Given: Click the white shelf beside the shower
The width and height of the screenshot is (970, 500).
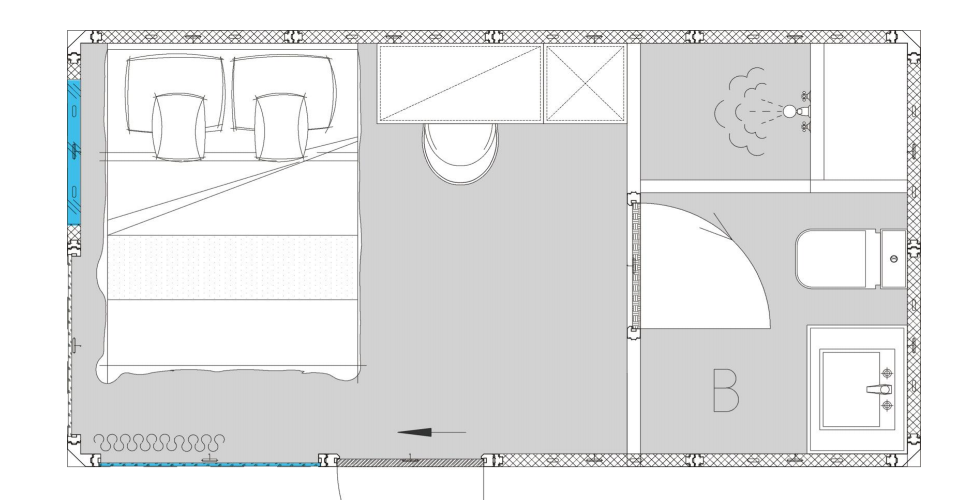Looking at the screenshot, I should tap(862, 112).
